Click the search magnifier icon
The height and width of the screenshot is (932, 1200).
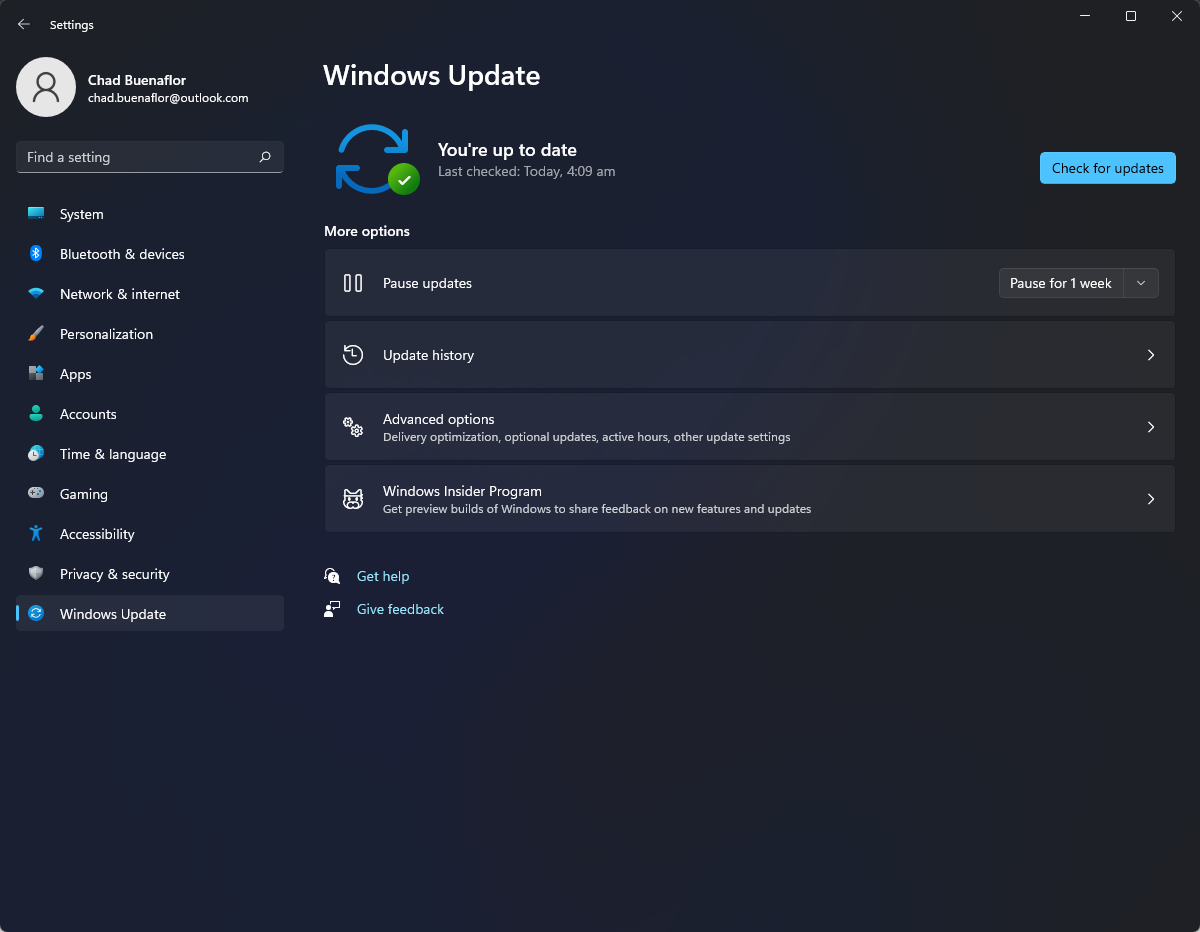pos(265,157)
